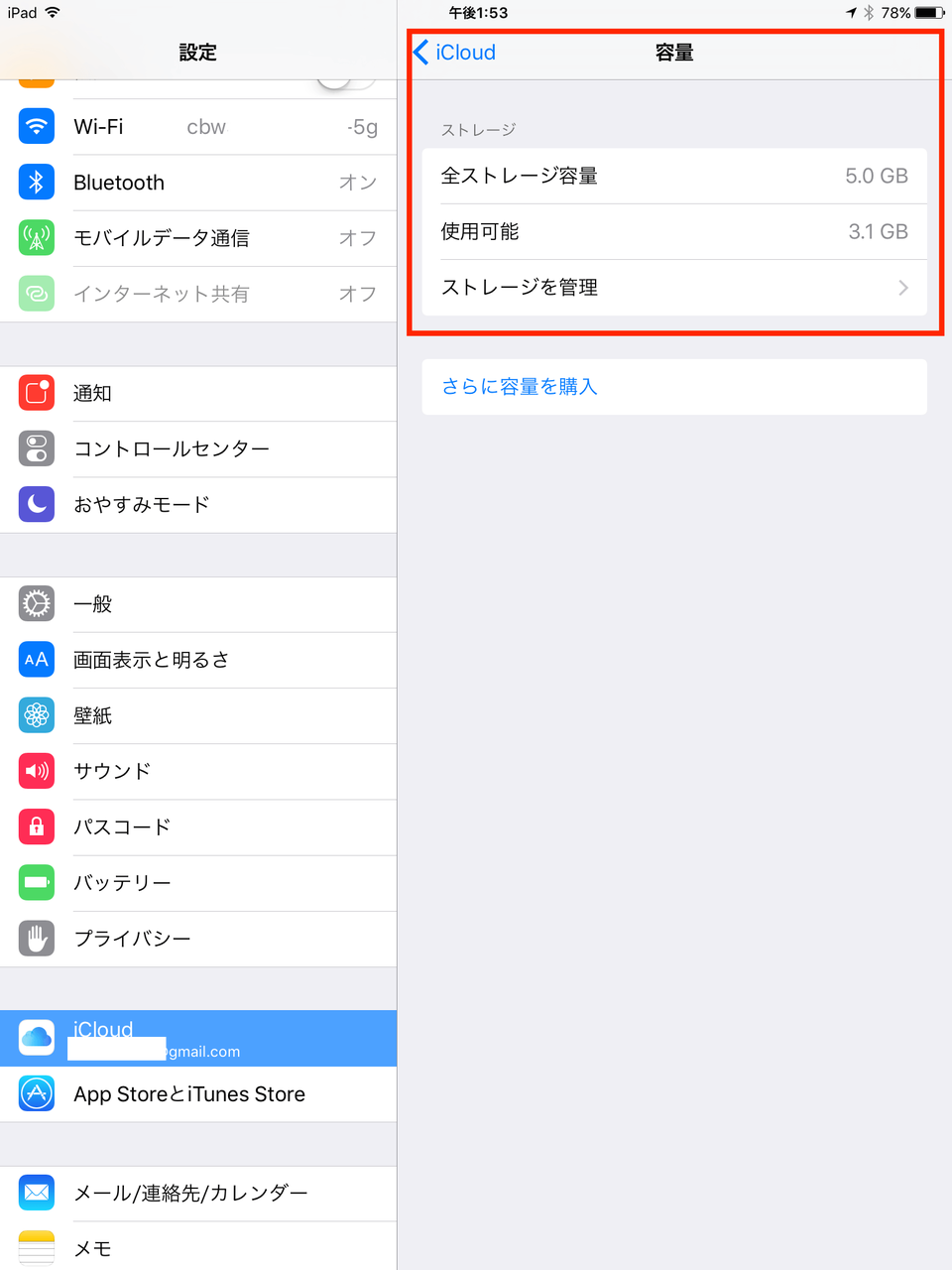This screenshot has width=952, height=1270.
Task: Select the モバイルデータ通信 antenna icon
Action: 37,238
